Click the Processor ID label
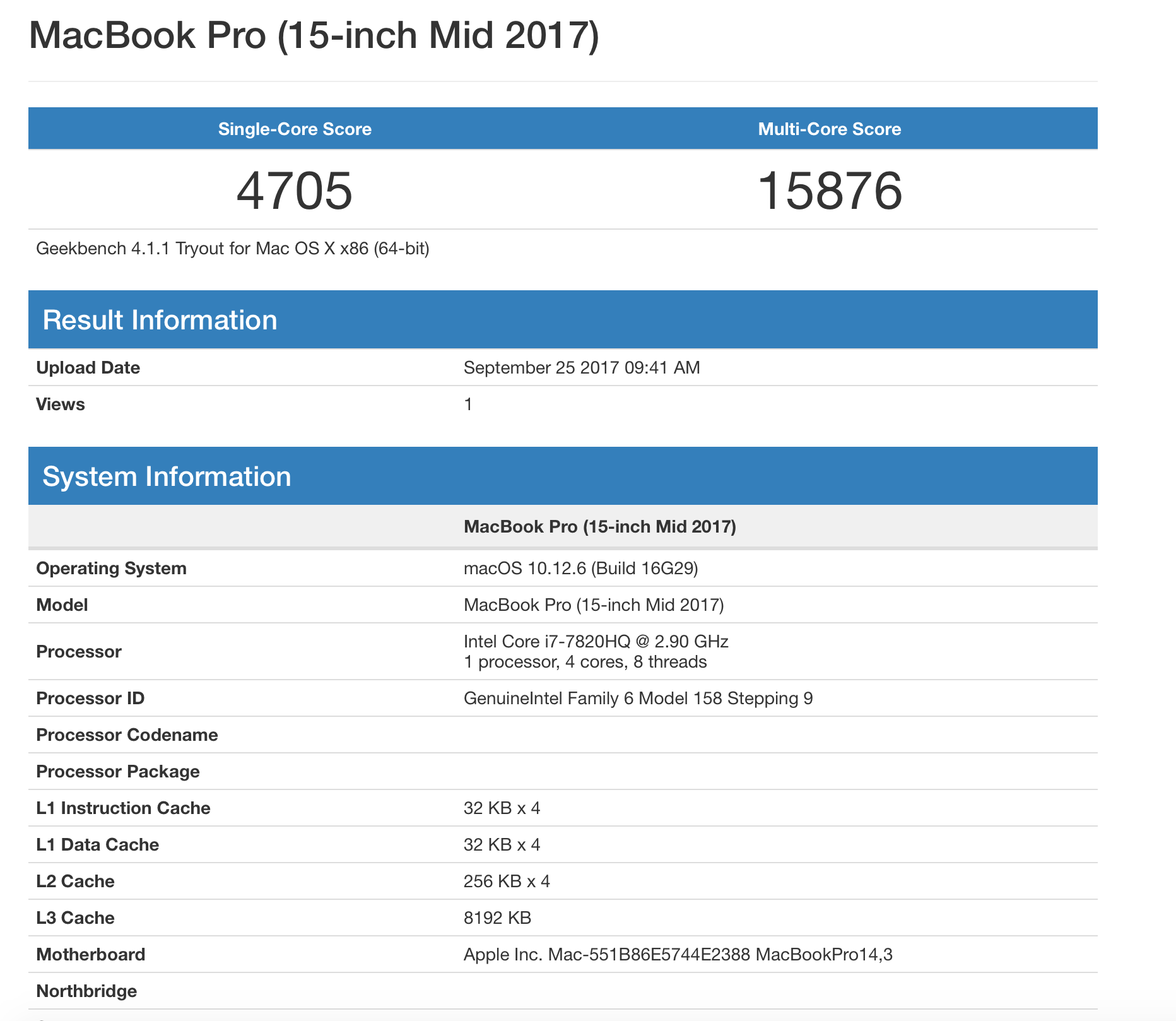This screenshot has height=1021, width=1176. click(90, 698)
